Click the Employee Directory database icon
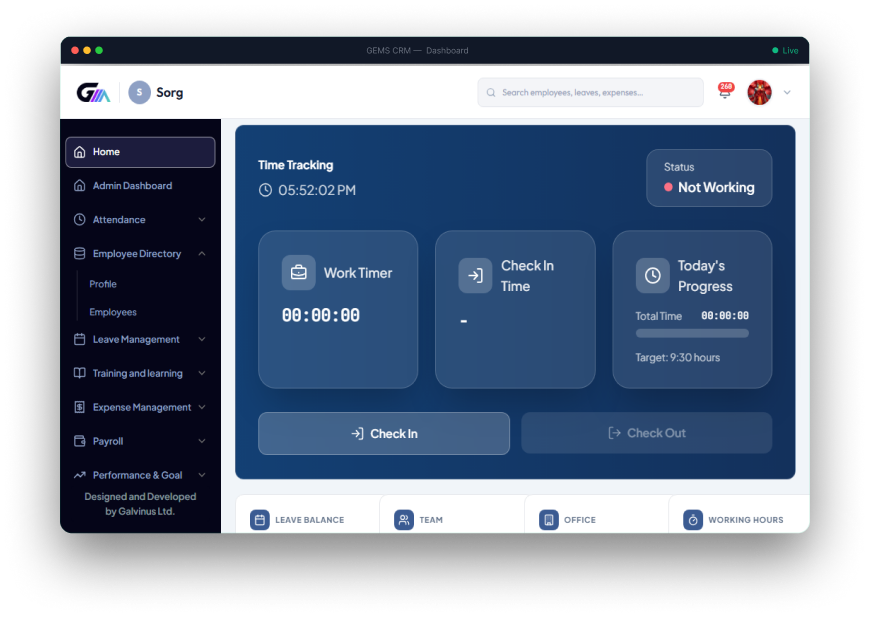The image size is (870, 618). tap(80, 254)
